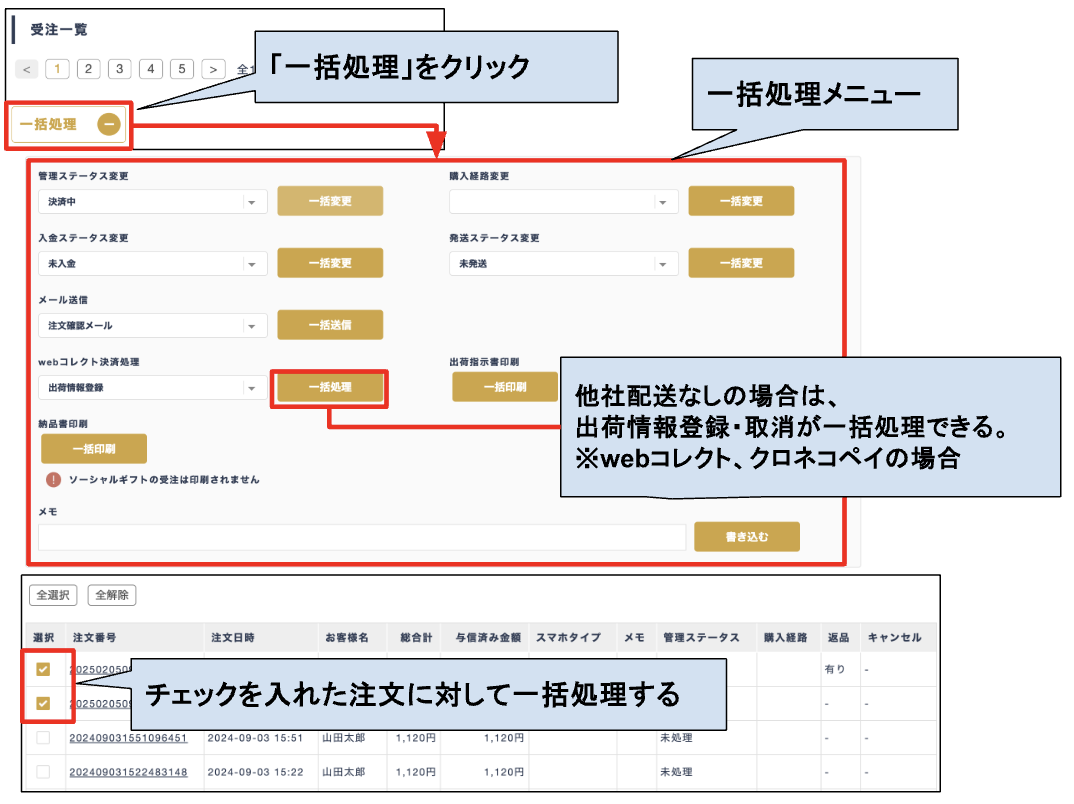Switch to page 5 of order list
The width and height of the screenshot is (1074, 804).
coord(182,69)
